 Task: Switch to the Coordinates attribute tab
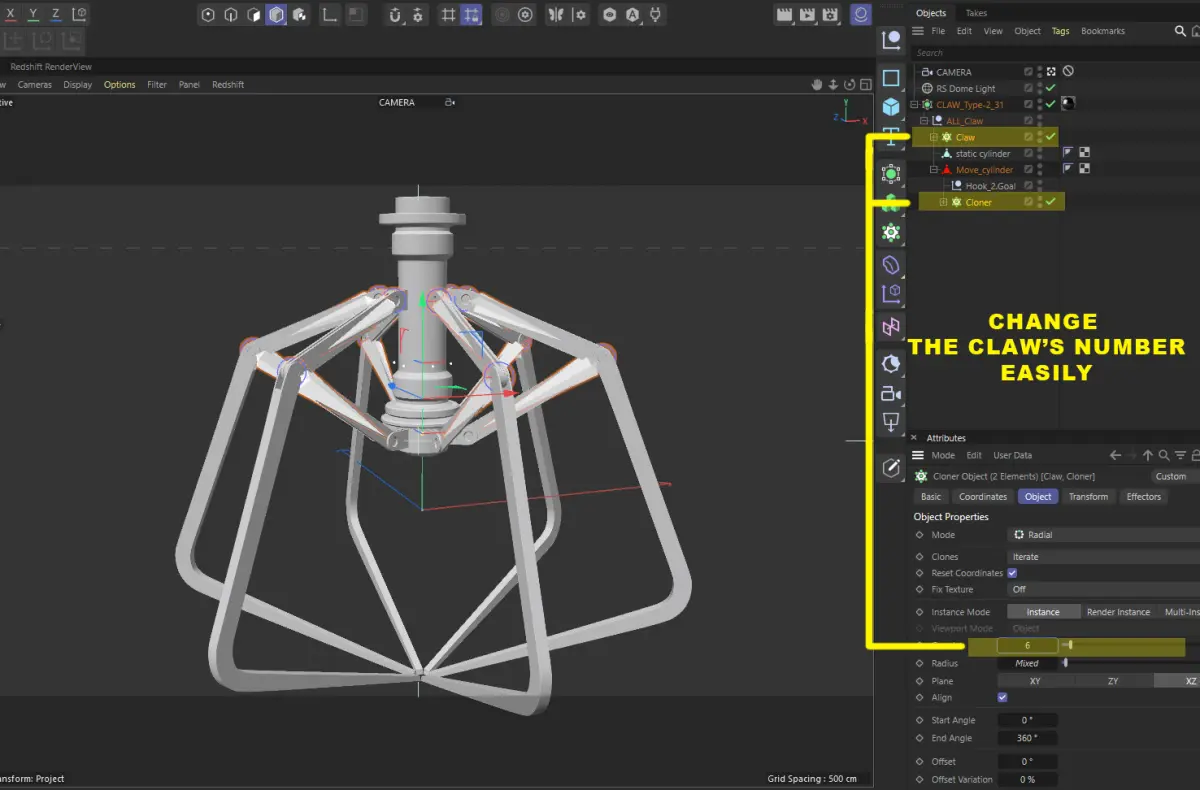982,496
